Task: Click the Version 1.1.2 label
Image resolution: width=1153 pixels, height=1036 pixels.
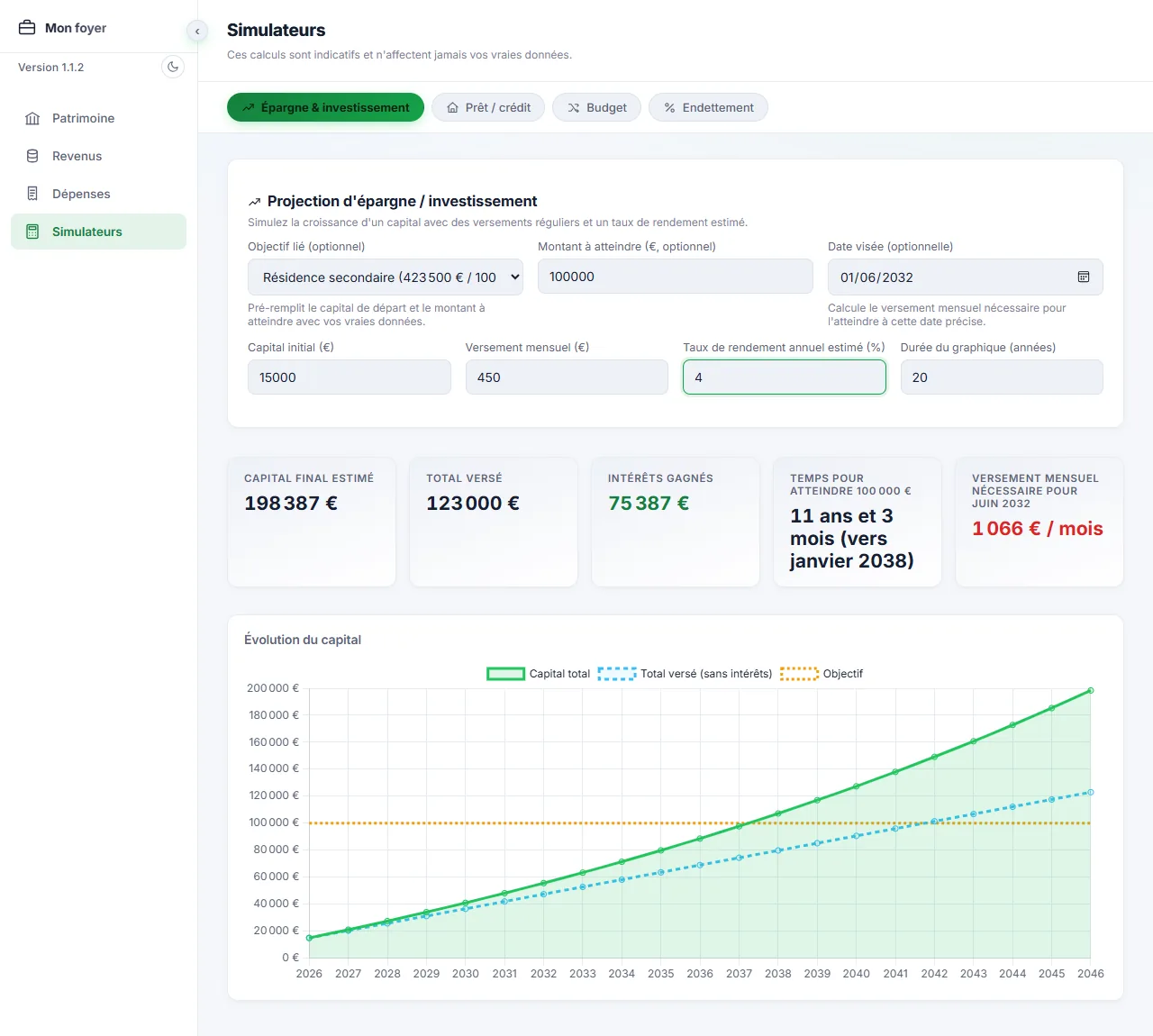Action: tap(51, 68)
